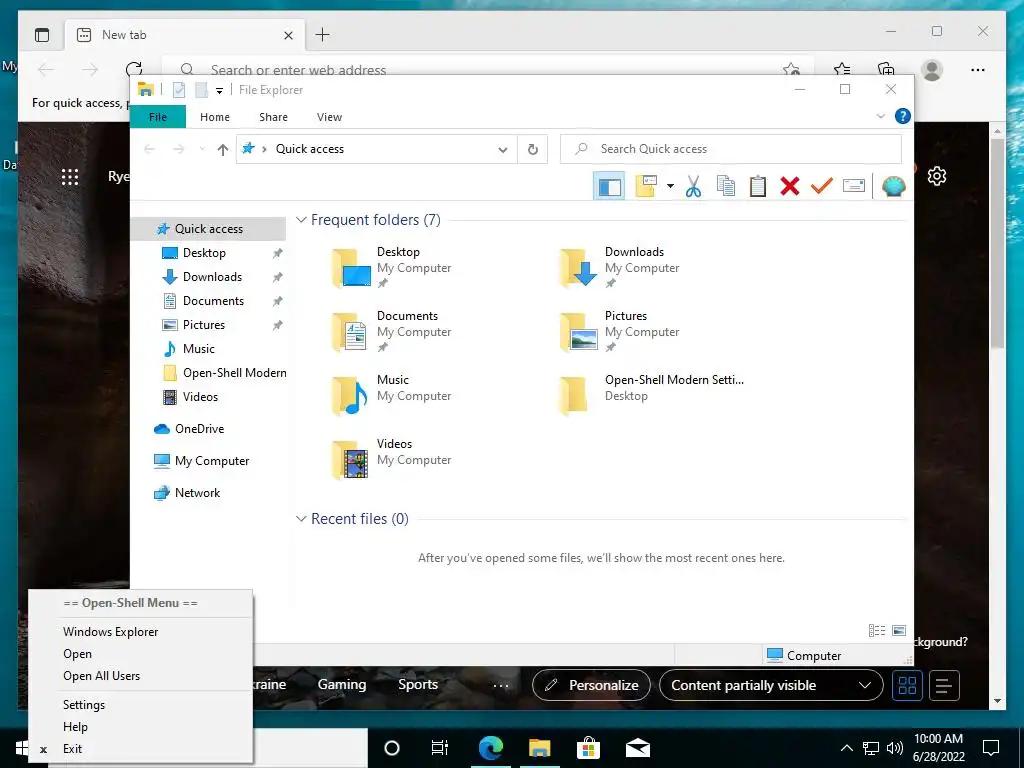The image size is (1024, 768).
Task: Switch to details view icon
Action: pyautogui.click(x=876, y=630)
